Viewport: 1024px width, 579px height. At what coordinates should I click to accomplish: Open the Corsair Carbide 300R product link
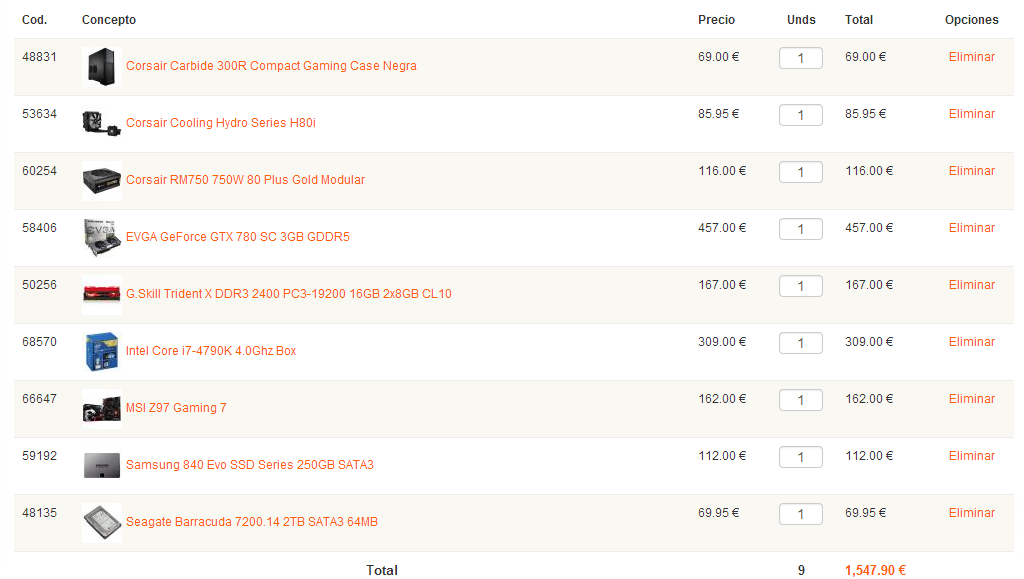click(x=271, y=66)
